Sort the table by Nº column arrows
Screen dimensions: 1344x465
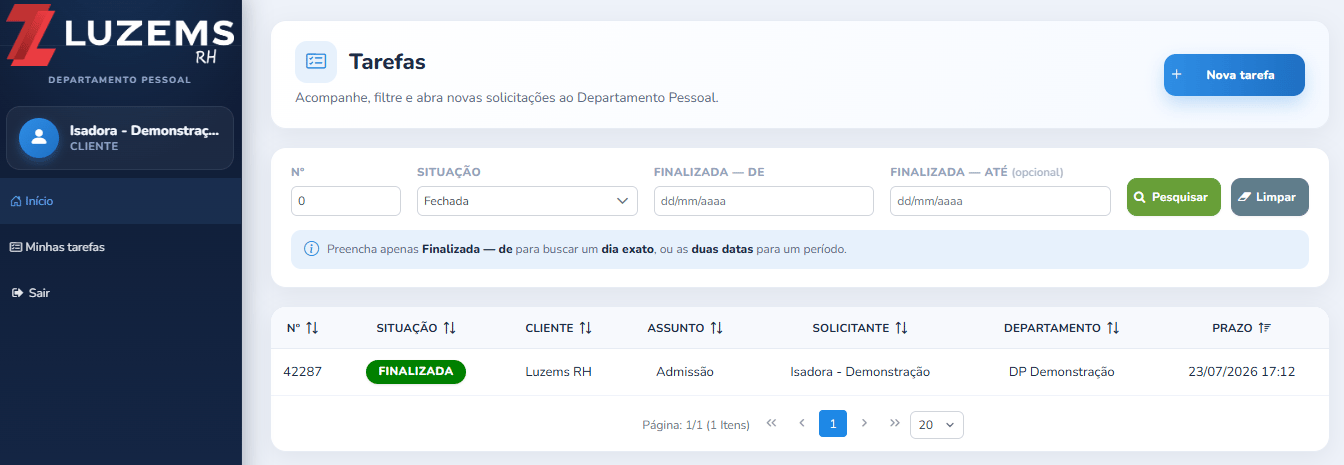(312, 328)
